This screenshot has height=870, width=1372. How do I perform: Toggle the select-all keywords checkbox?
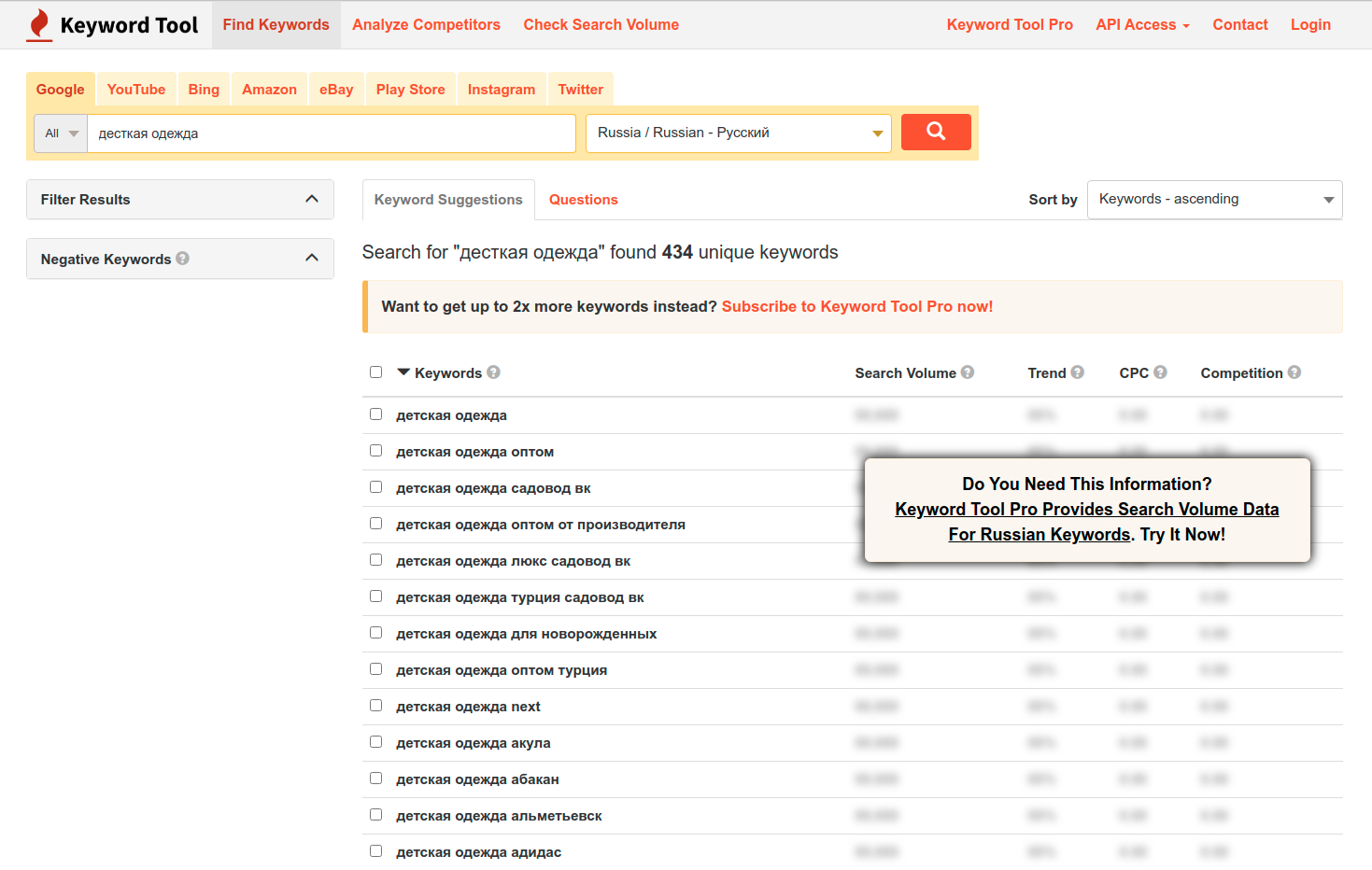click(375, 372)
